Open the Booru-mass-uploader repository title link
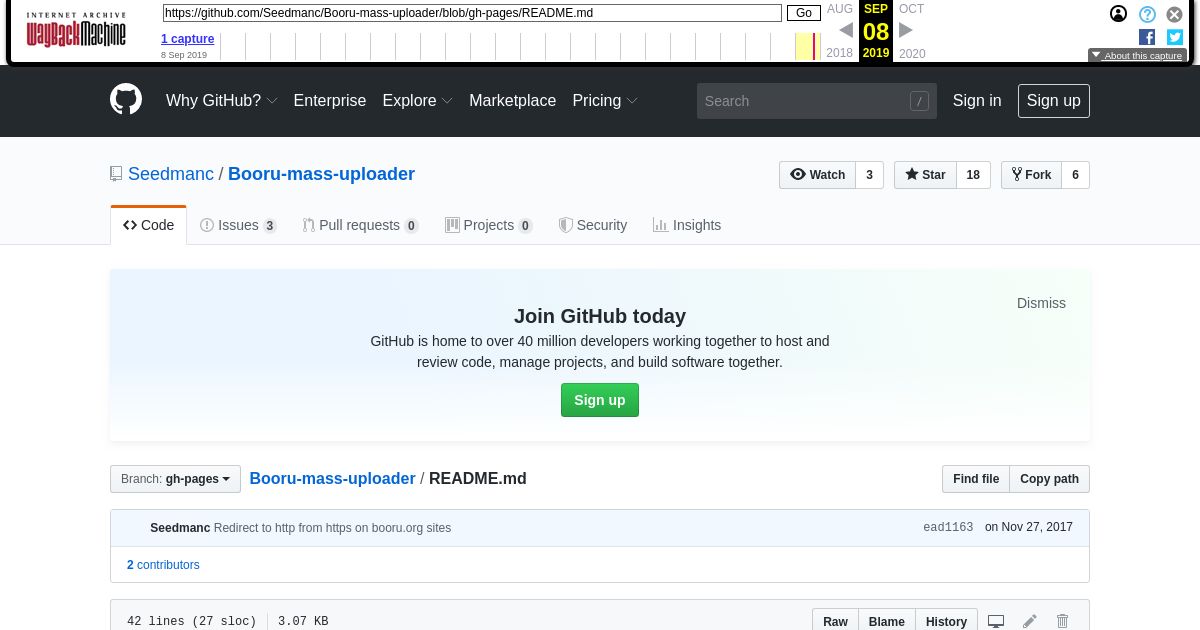The image size is (1200, 630). point(321,174)
